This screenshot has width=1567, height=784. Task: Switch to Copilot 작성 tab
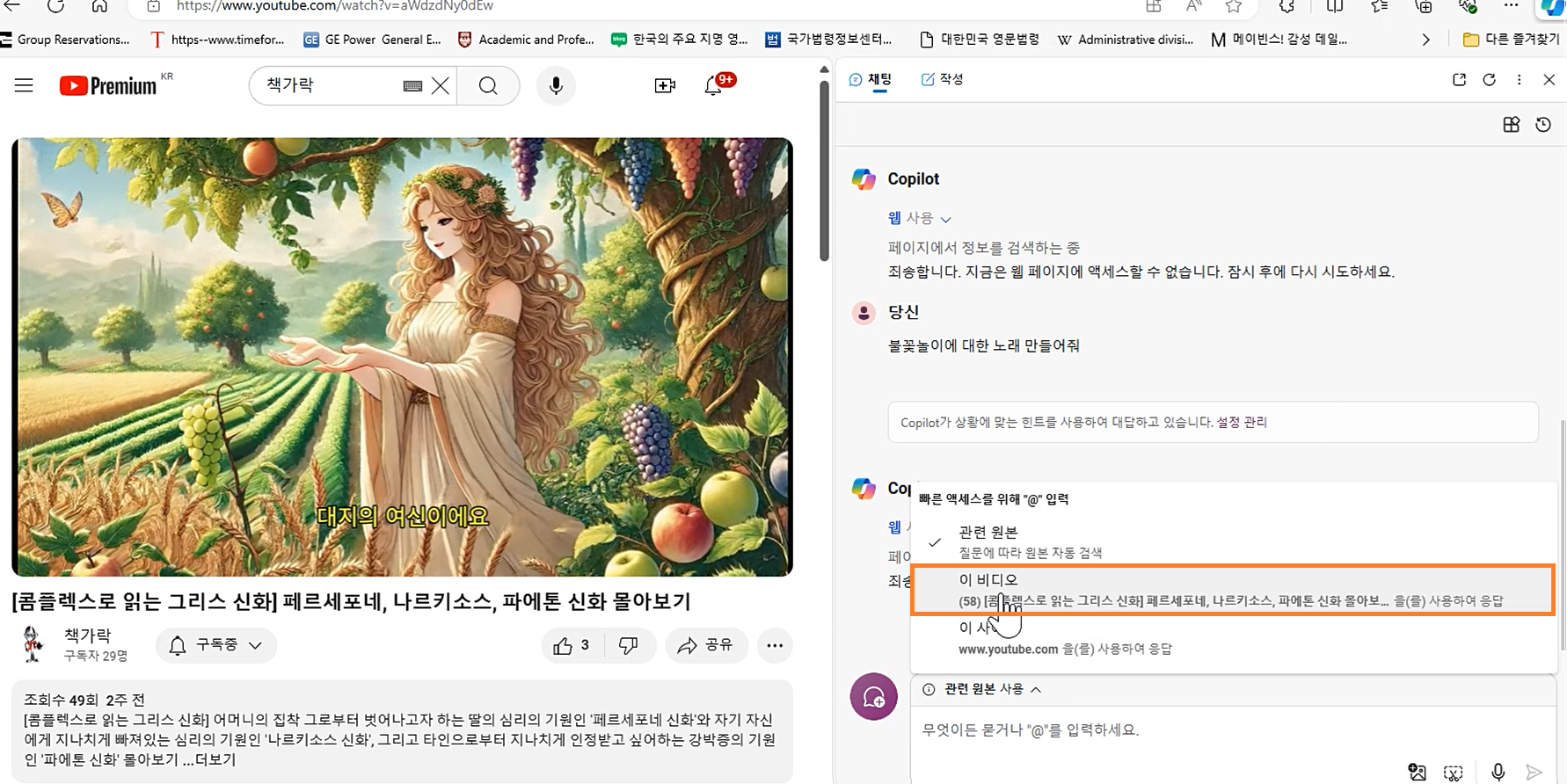point(942,79)
